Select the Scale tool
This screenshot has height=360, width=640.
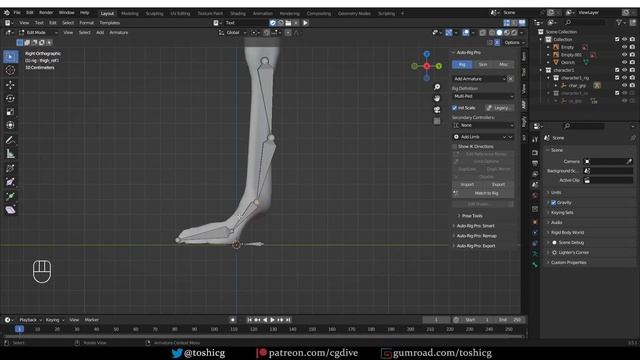tap(10, 112)
